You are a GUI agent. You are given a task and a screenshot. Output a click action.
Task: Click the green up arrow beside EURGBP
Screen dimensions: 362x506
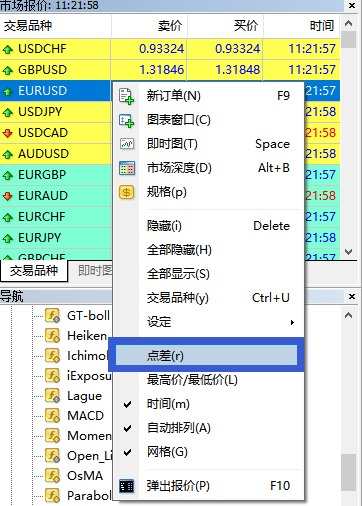pos(8,176)
